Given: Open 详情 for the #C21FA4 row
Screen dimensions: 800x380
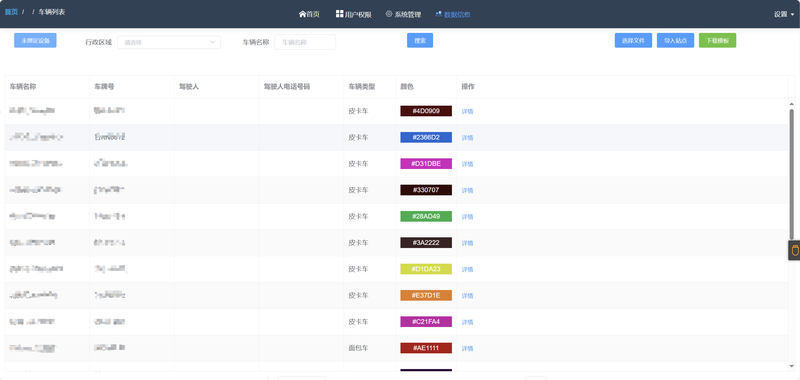Looking at the screenshot, I should coord(467,322).
